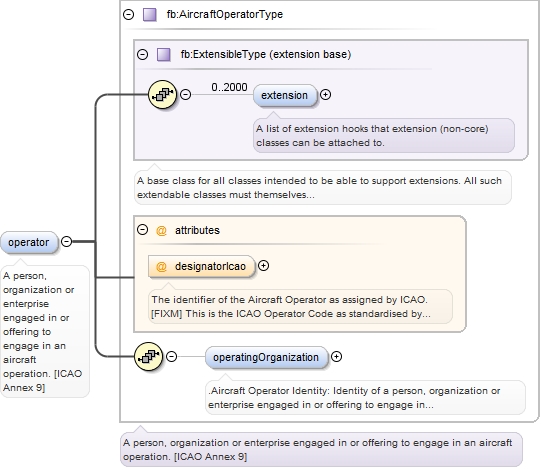
Task: Click the extension hooks description tooltip
Action: pos(384,136)
